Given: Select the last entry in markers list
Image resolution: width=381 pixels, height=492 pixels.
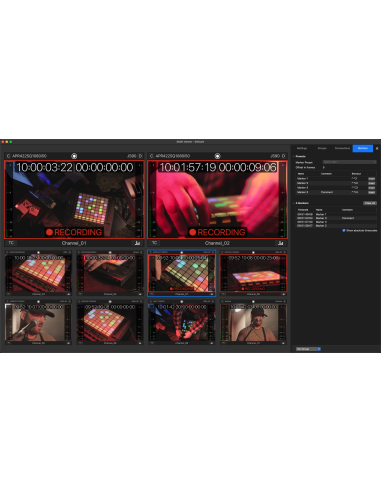Looking at the screenshot, I should [336, 226].
